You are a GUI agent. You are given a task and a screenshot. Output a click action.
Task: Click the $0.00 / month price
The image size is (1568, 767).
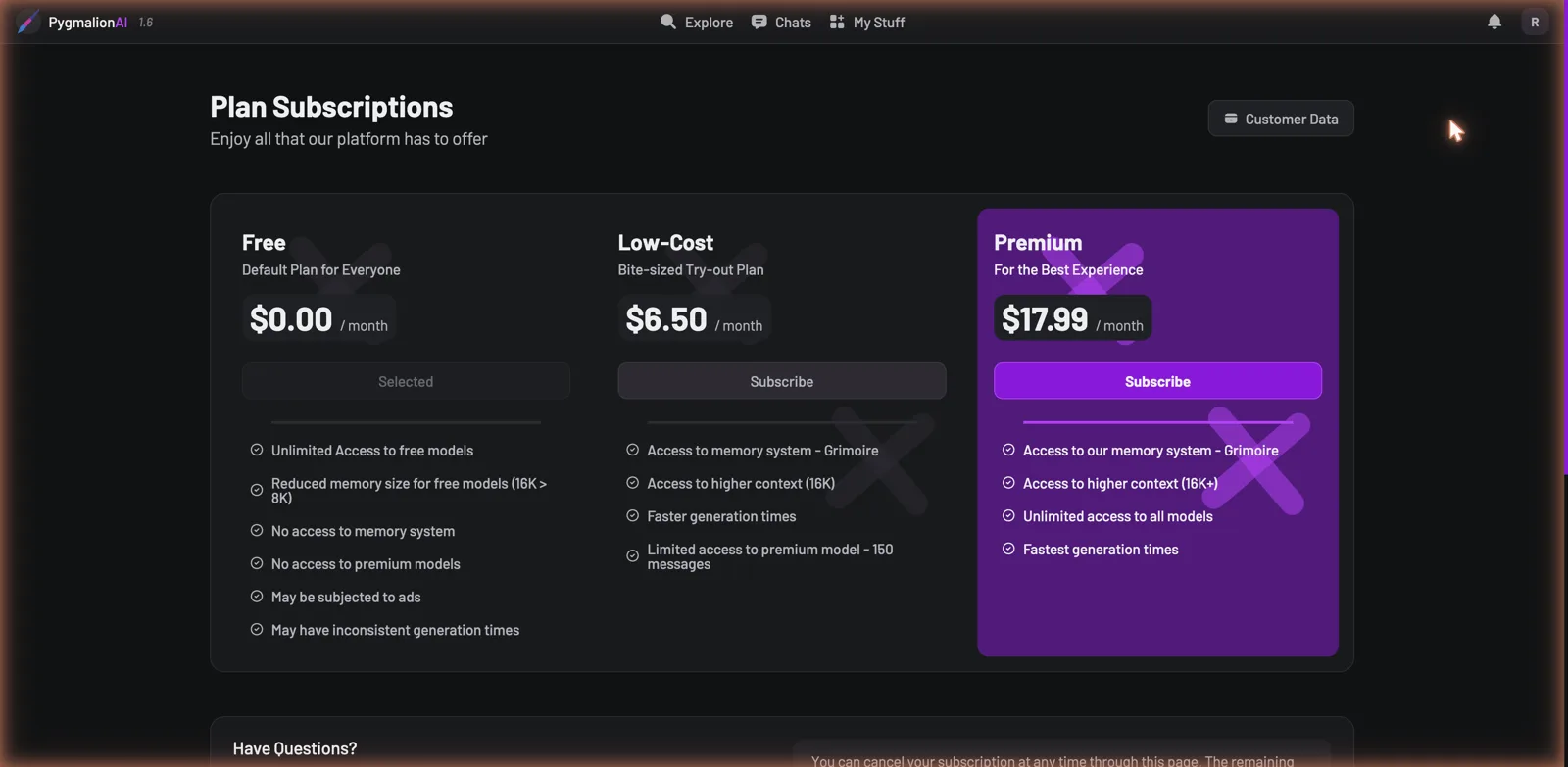coord(318,319)
